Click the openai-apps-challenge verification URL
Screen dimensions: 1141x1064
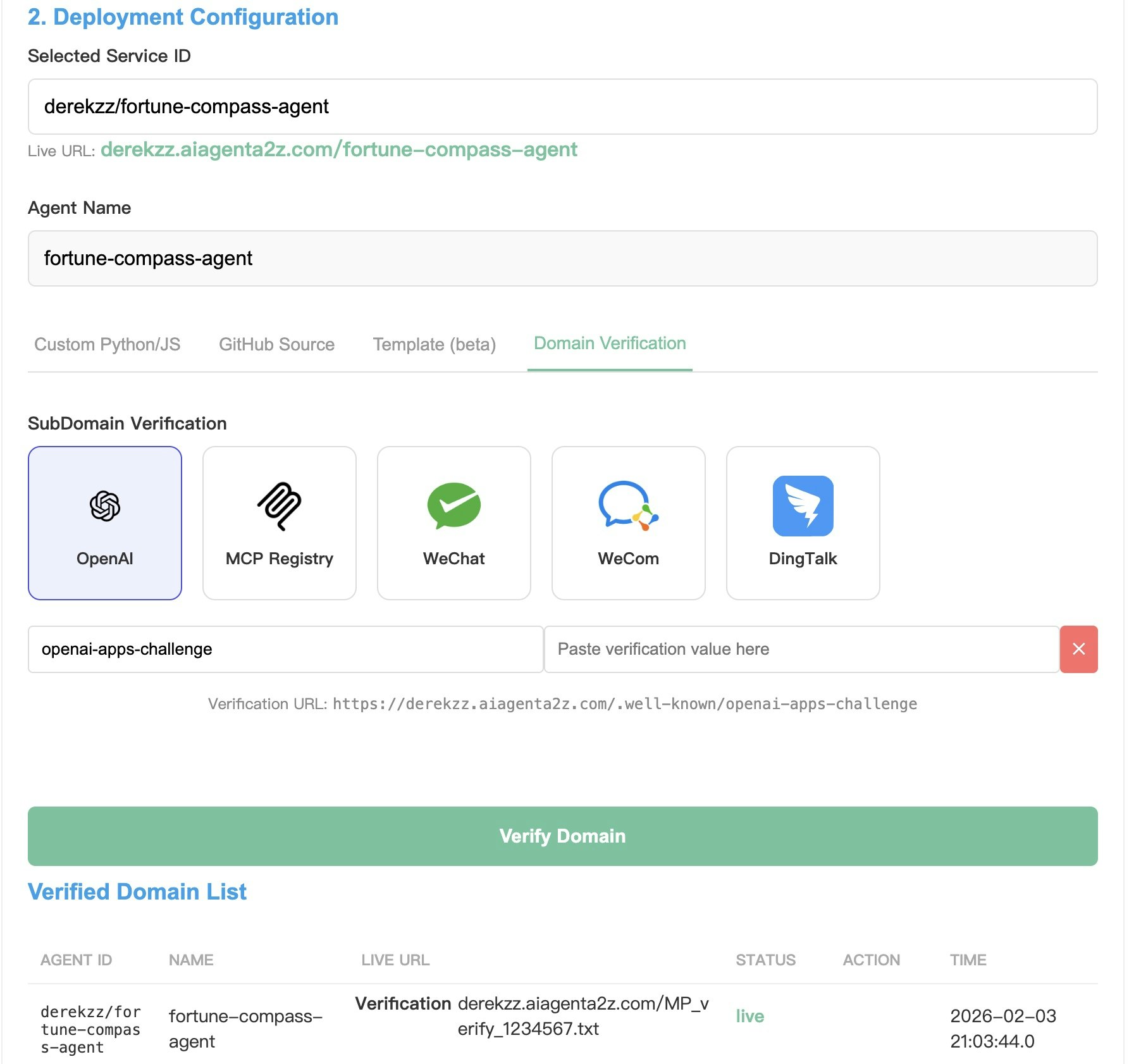(625, 703)
